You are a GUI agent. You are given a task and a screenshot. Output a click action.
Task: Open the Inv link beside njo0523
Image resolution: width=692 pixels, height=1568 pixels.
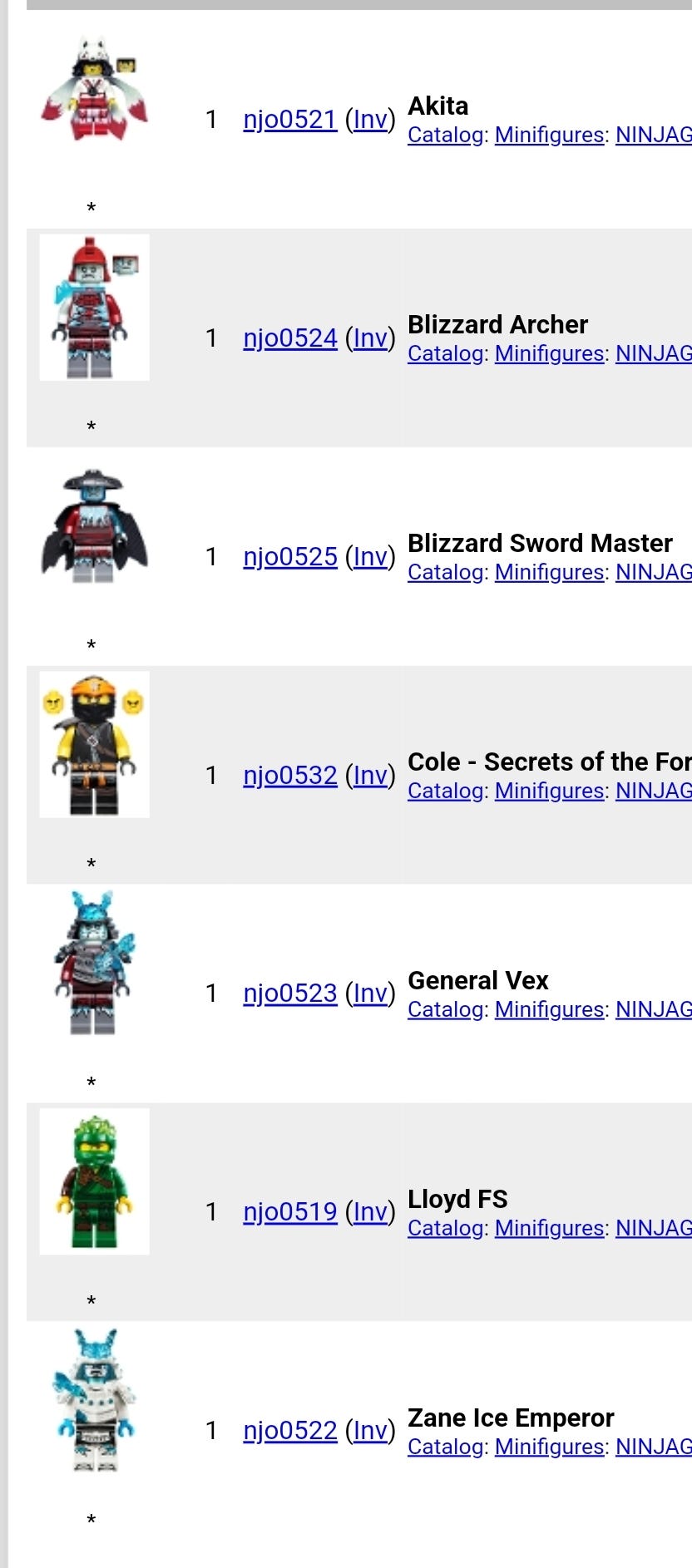(370, 994)
